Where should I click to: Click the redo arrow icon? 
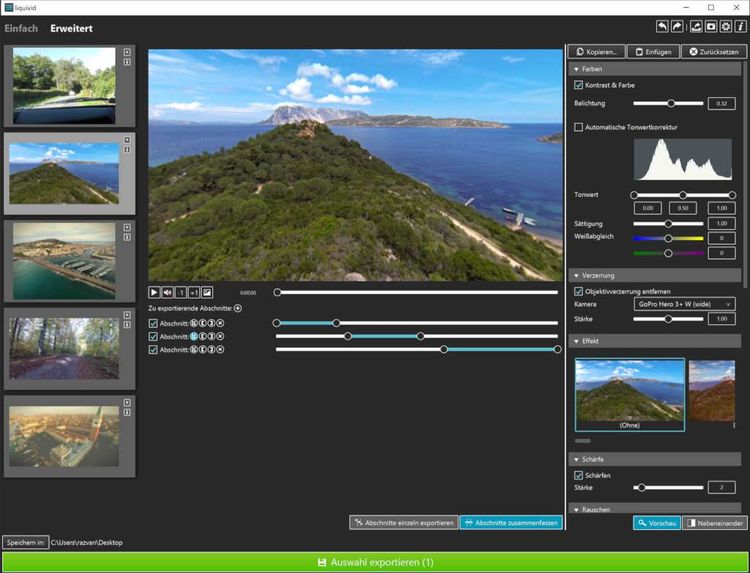click(x=677, y=27)
